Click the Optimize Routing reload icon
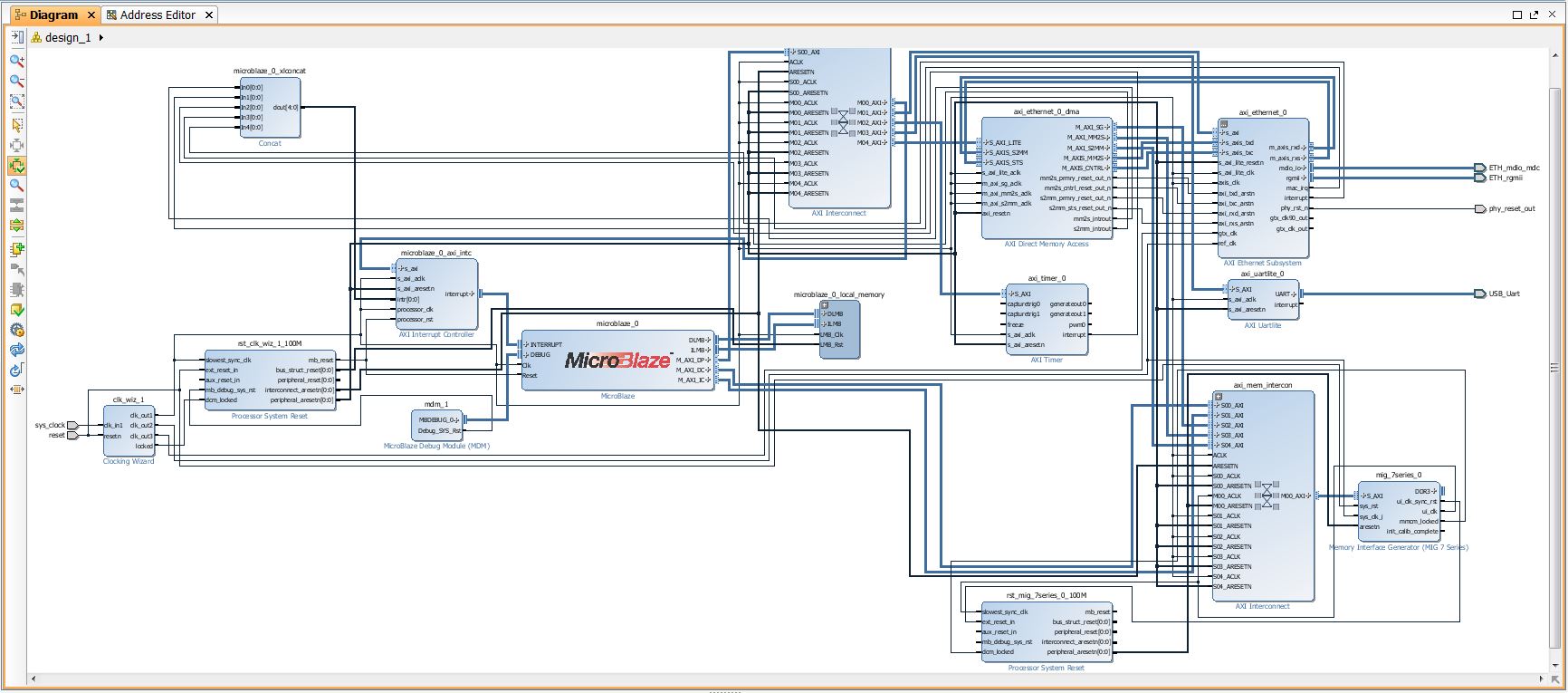The height and width of the screenshot is (693, 1568). tap(16, 370)
